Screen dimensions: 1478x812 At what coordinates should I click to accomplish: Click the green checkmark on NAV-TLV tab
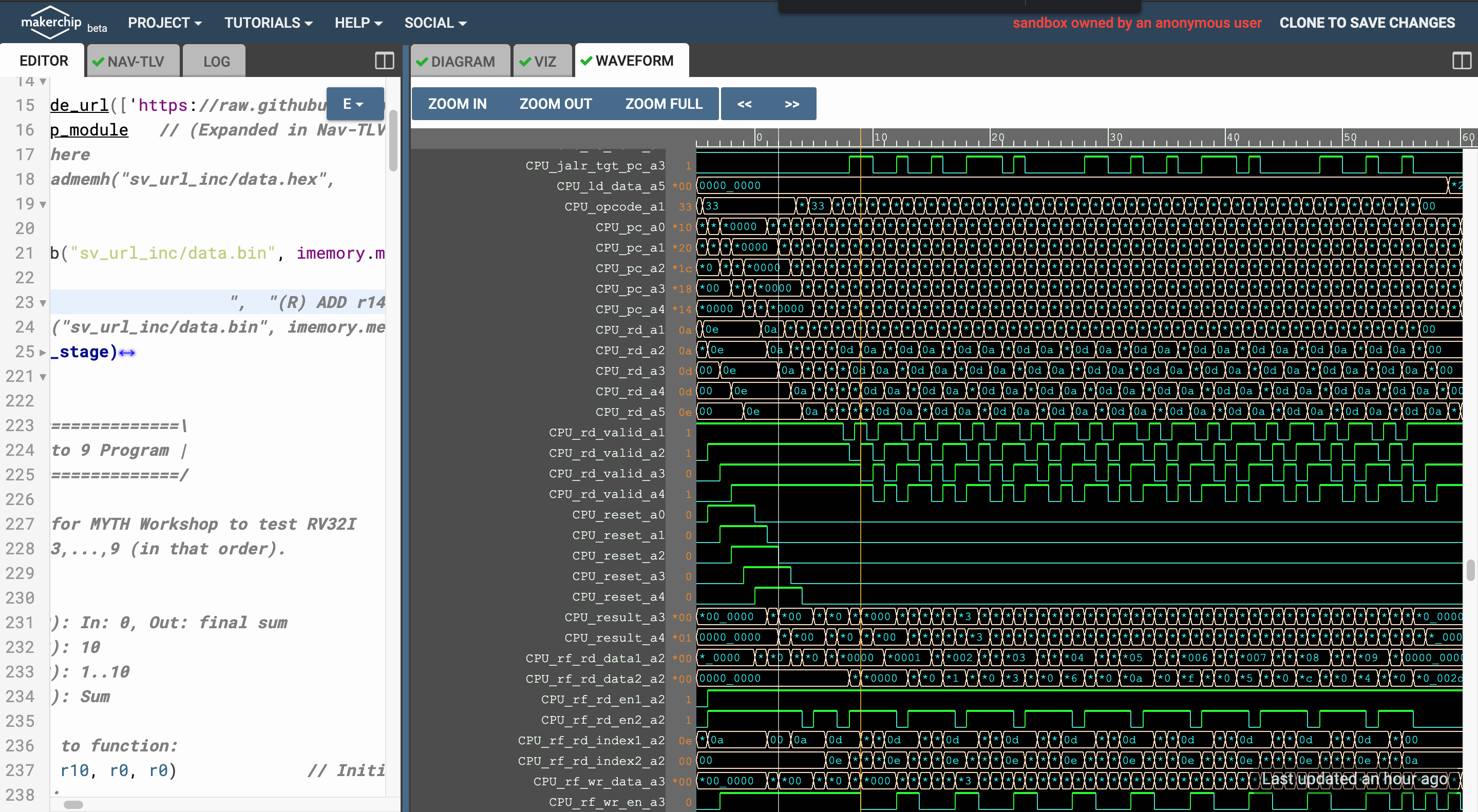tap(98, 62)
